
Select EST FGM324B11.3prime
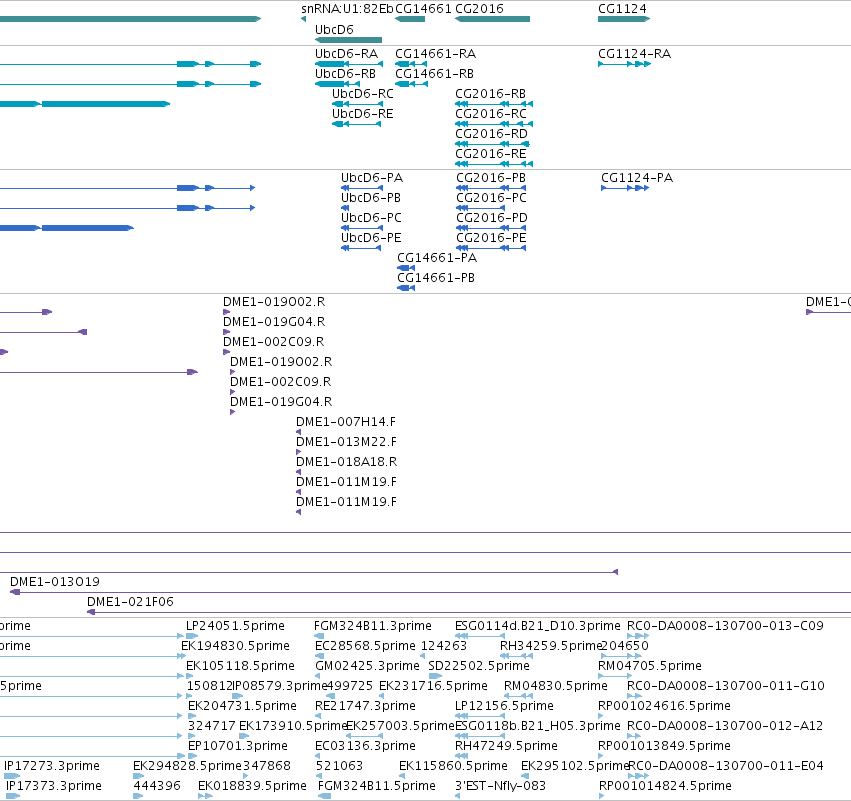coord(319,637)
